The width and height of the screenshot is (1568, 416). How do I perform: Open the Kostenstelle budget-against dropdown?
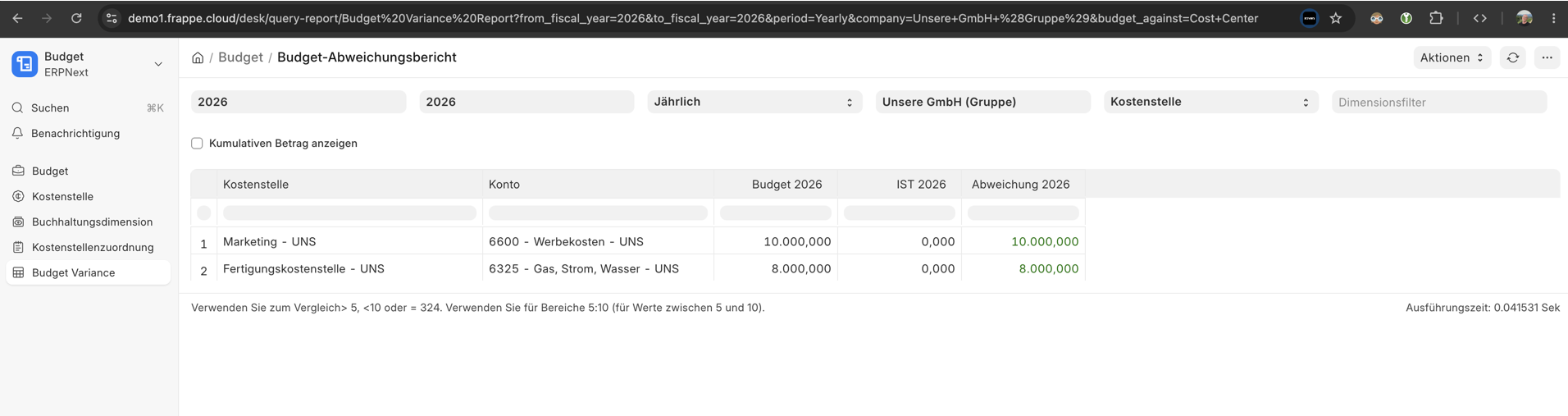click(1210, 102)
